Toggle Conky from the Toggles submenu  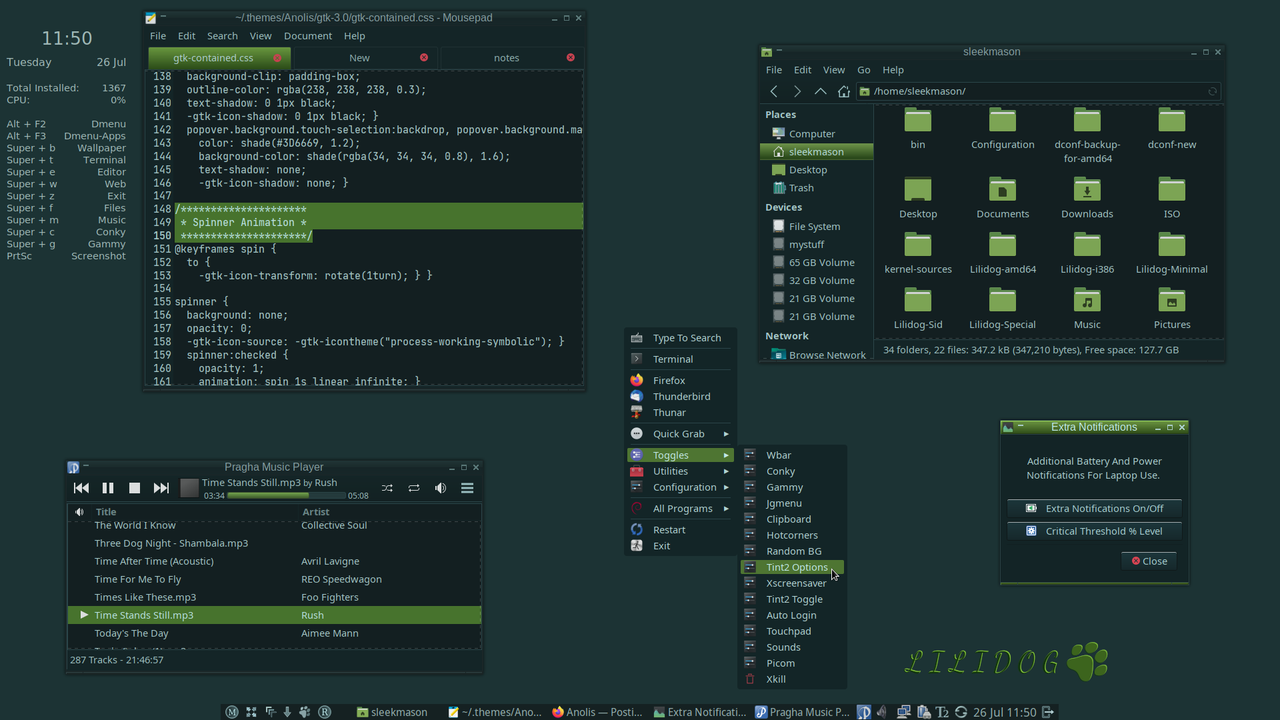coord(793,471)
